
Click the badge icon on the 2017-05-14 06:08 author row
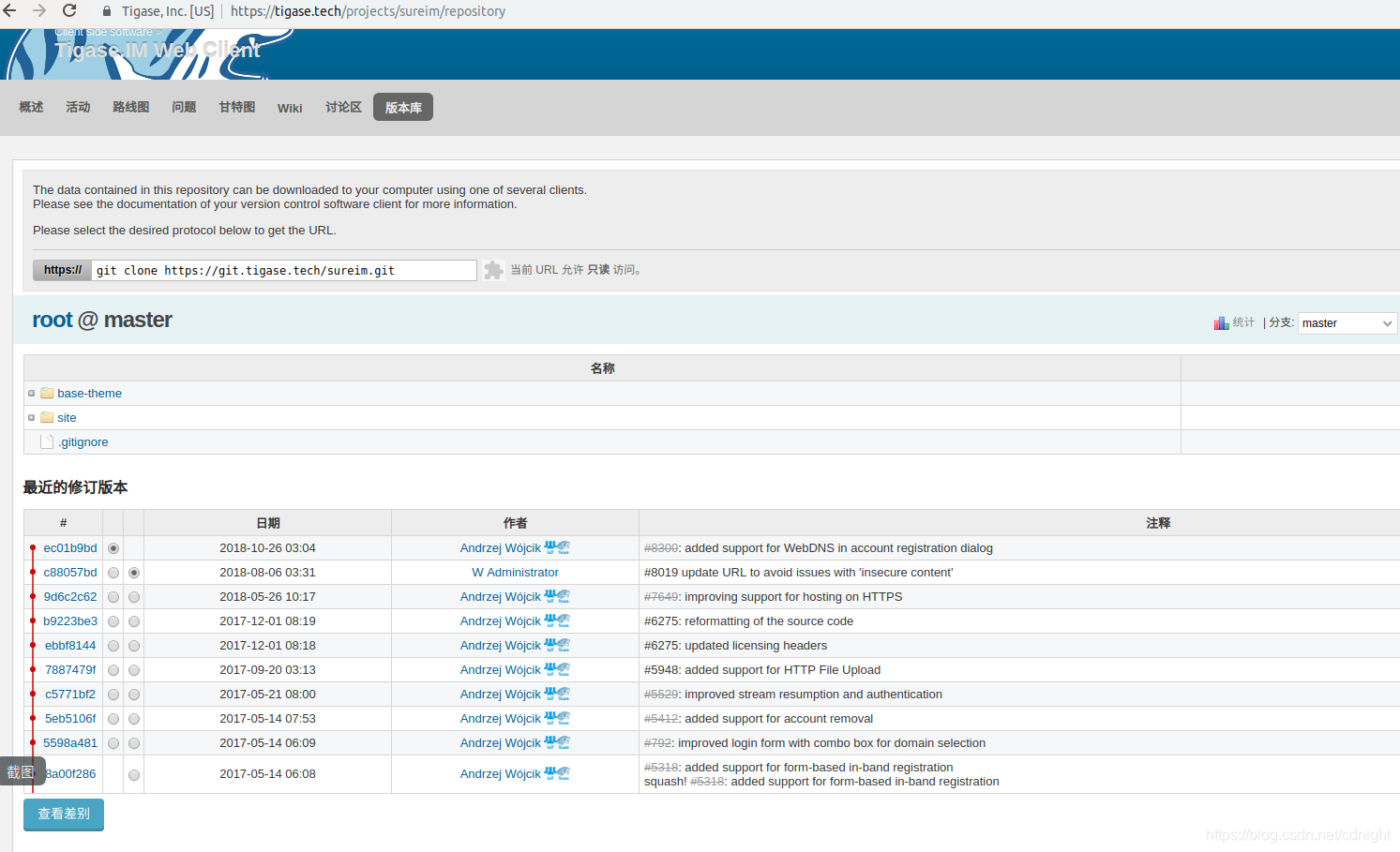click(557, 773)
